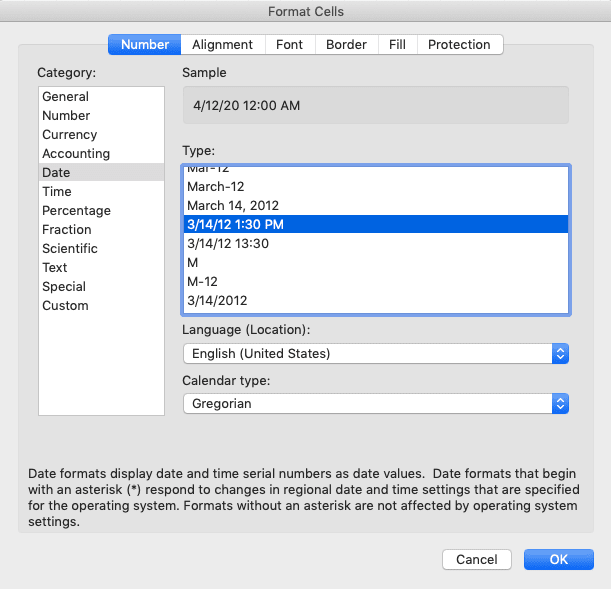Screen dimensions: 611x589
Task: Pick the Fraction category
Action: point(101,229)
